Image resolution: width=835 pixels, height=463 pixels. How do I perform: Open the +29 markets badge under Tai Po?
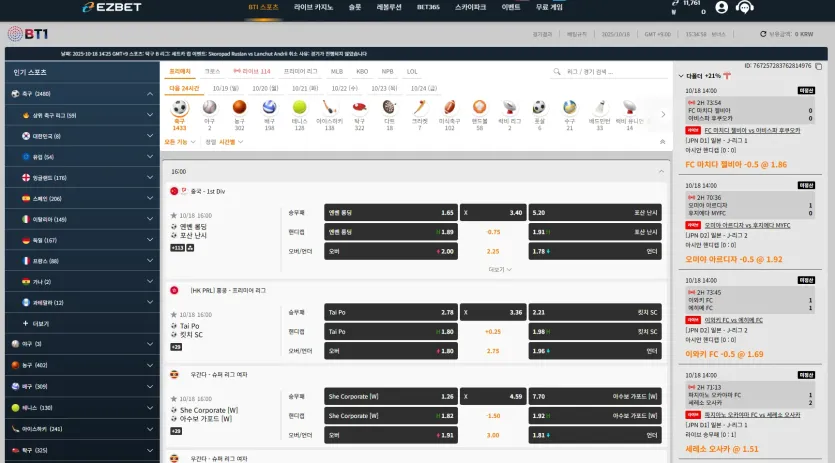[x=176, y=347]
